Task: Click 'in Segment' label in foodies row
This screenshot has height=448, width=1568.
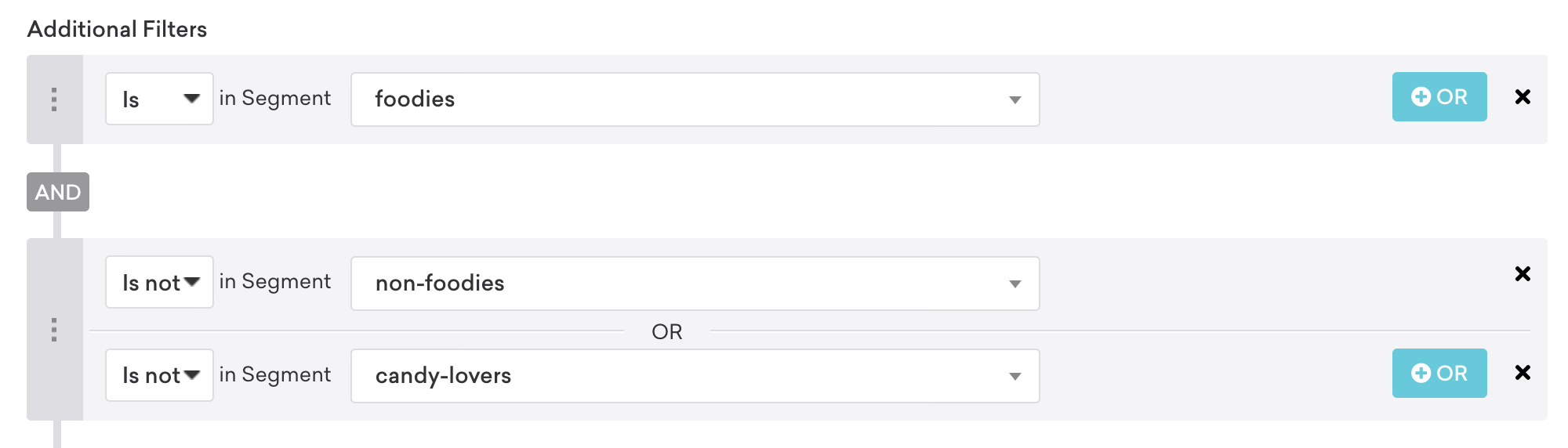Action: point(274,98)
